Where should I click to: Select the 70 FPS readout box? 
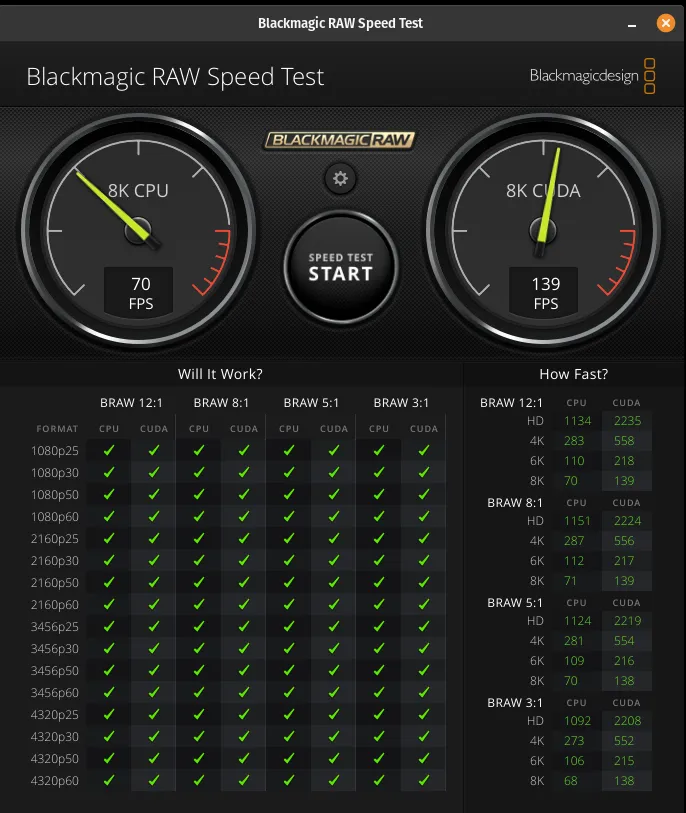(141, 292)
